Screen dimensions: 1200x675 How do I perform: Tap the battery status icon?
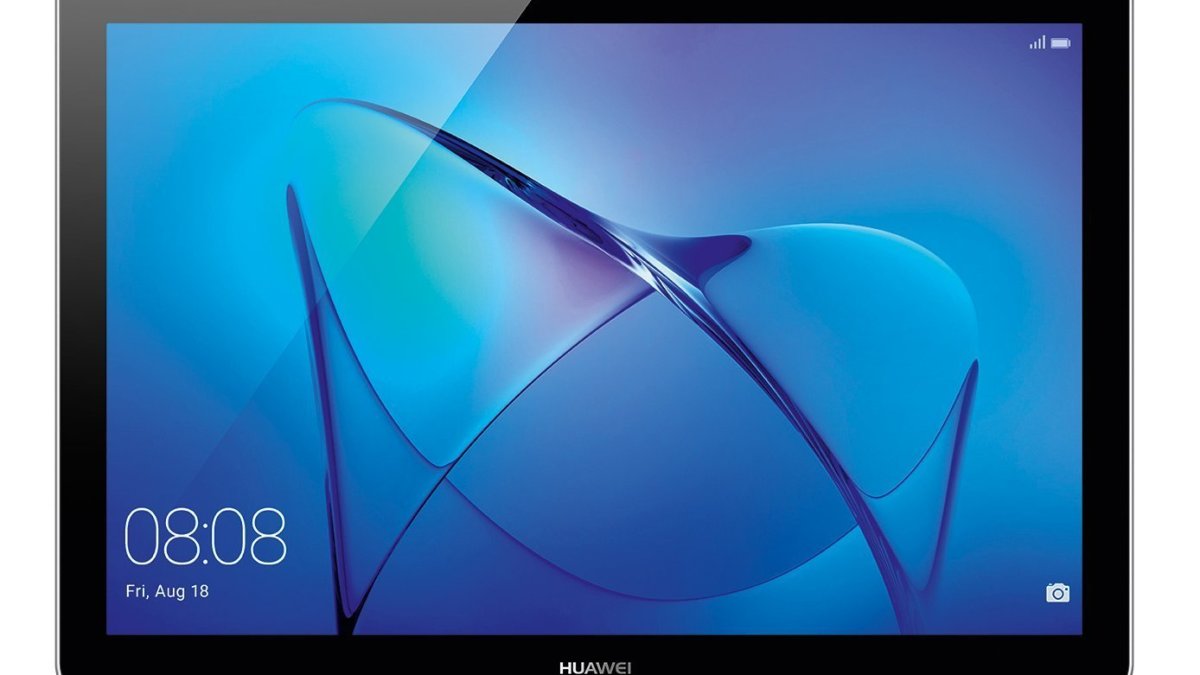pyautogui.click(x=1061, y=43)
